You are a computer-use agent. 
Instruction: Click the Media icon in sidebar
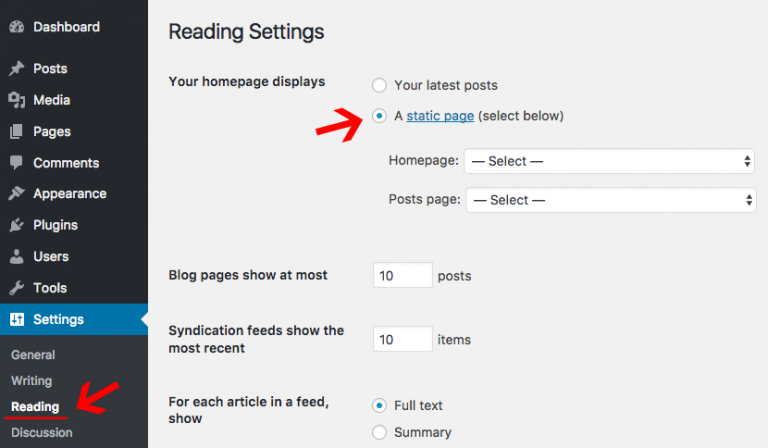(x=17, y=100)
